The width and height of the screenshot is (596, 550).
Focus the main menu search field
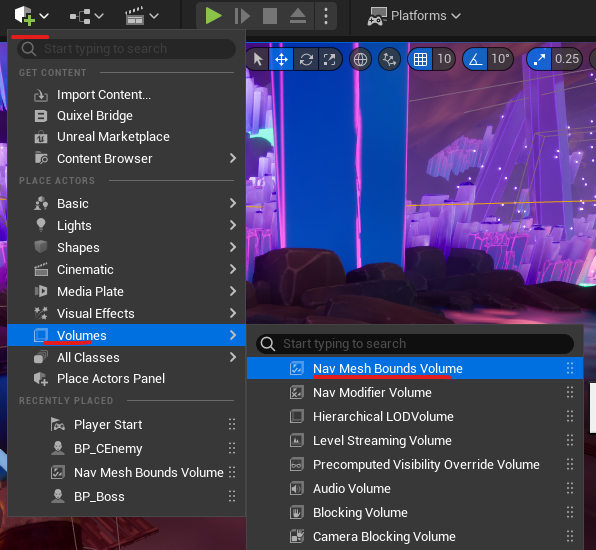click(x=127, y=49)
